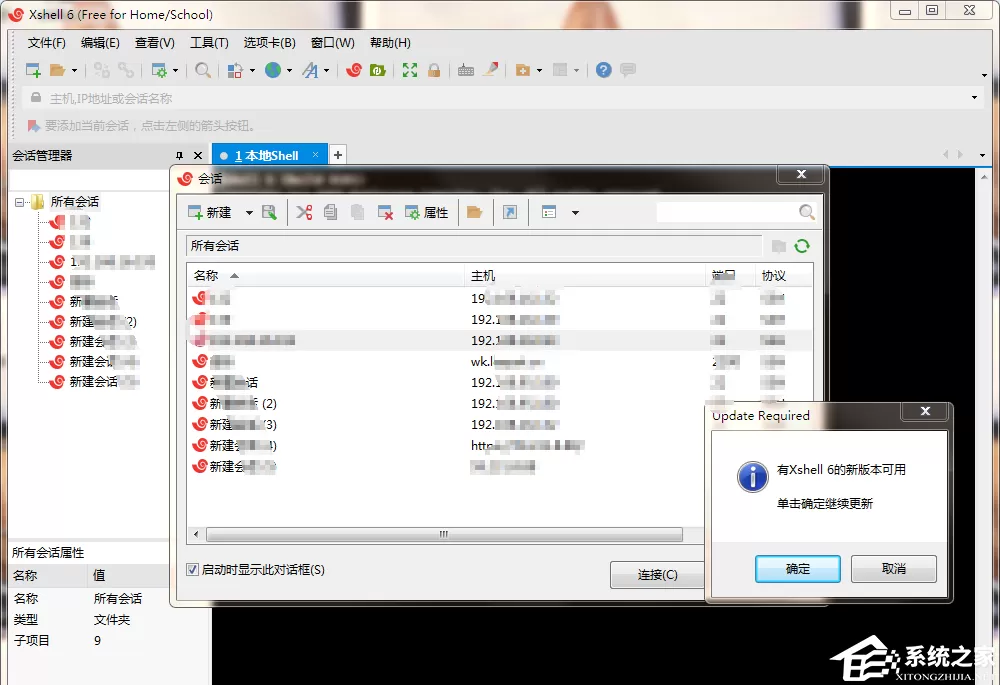Open the 工具(T) menu

[x=209, y=43]
